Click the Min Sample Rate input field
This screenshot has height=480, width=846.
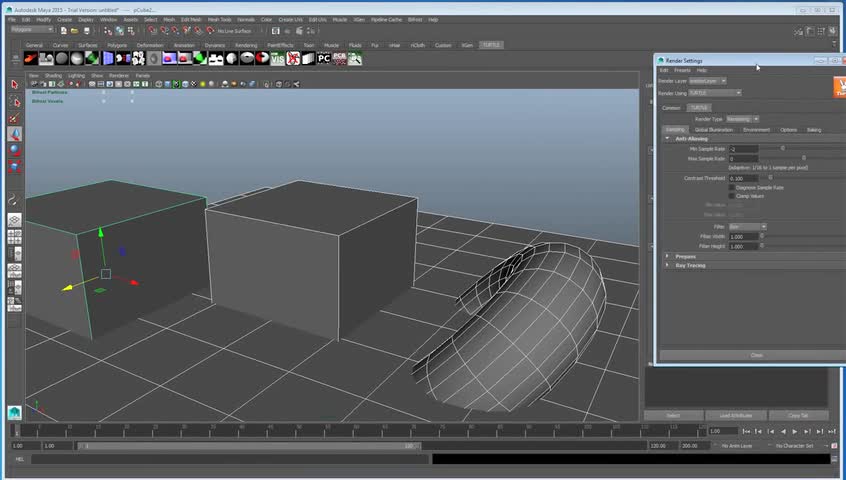click(743, 149)
